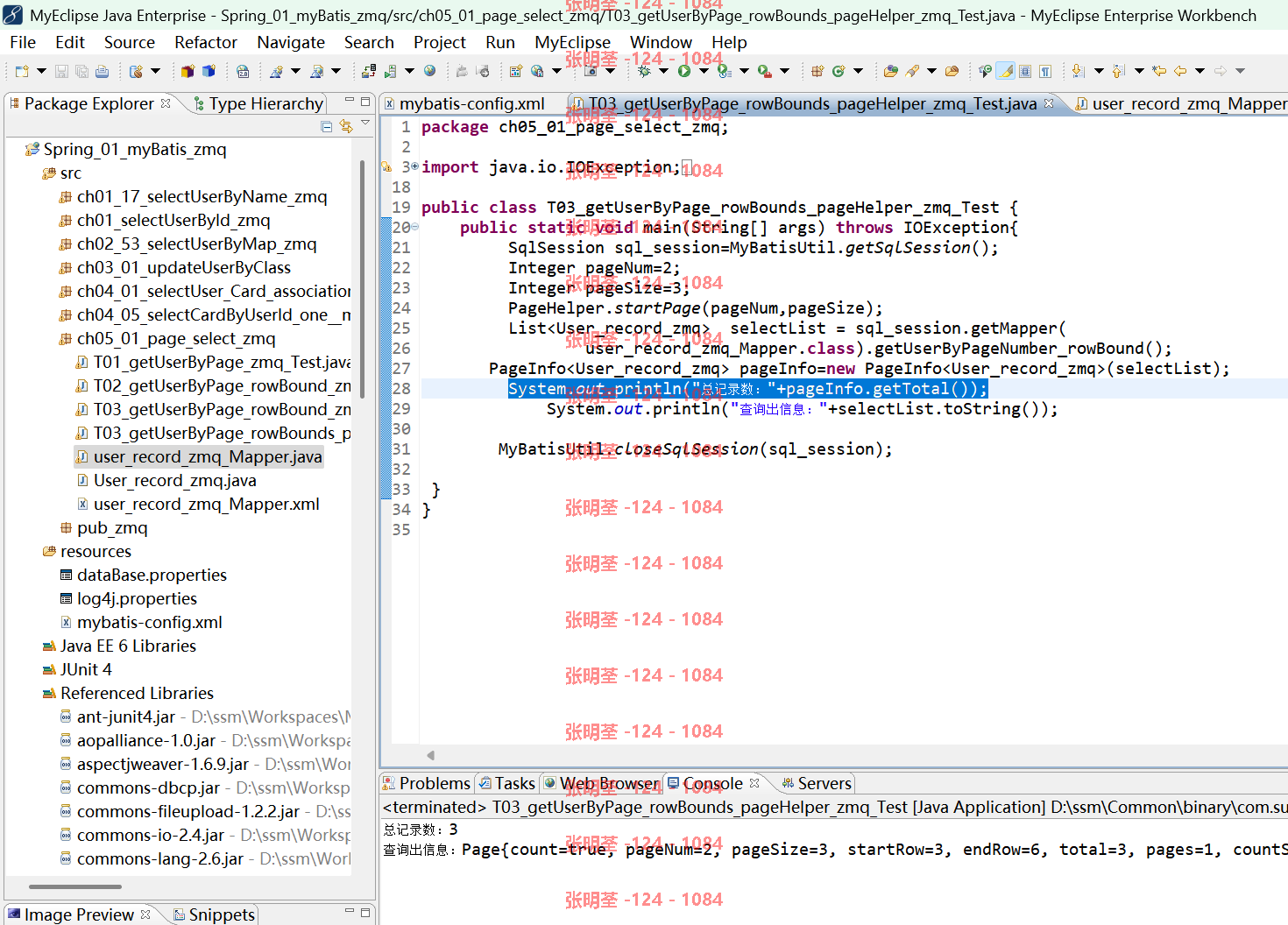1288x925 pixels.
Task: Click the Previous Annotation arrow icon
Action: [1118, 71]
